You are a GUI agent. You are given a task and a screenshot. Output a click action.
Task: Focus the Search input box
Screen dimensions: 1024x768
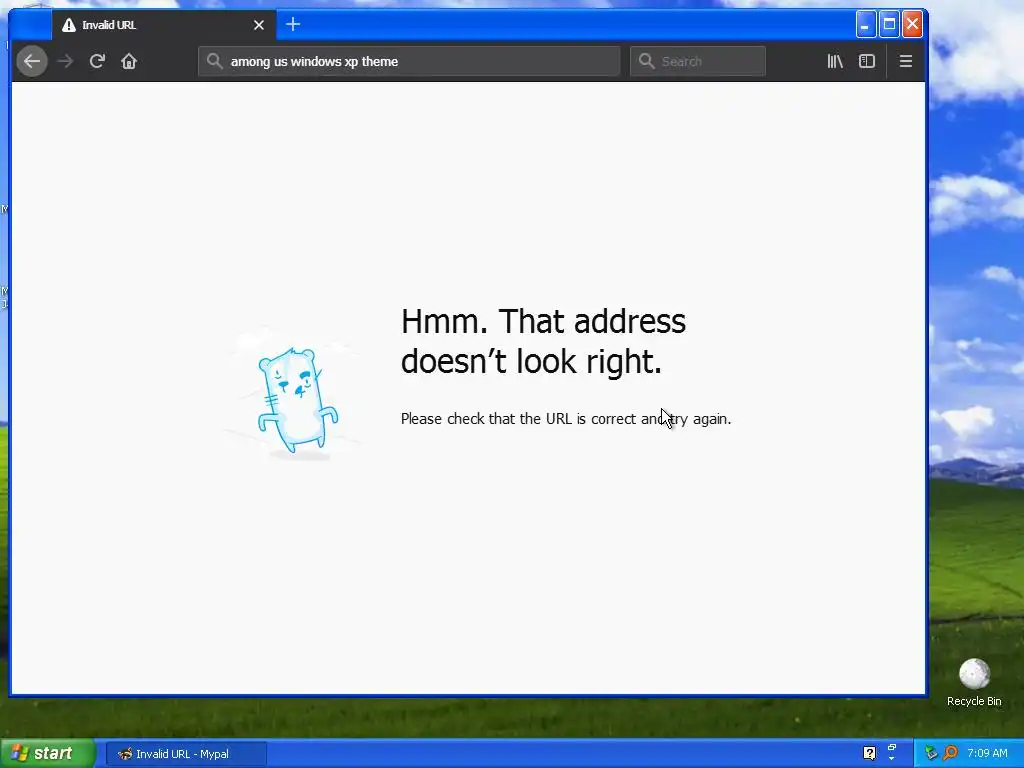(x=697, y=61)
